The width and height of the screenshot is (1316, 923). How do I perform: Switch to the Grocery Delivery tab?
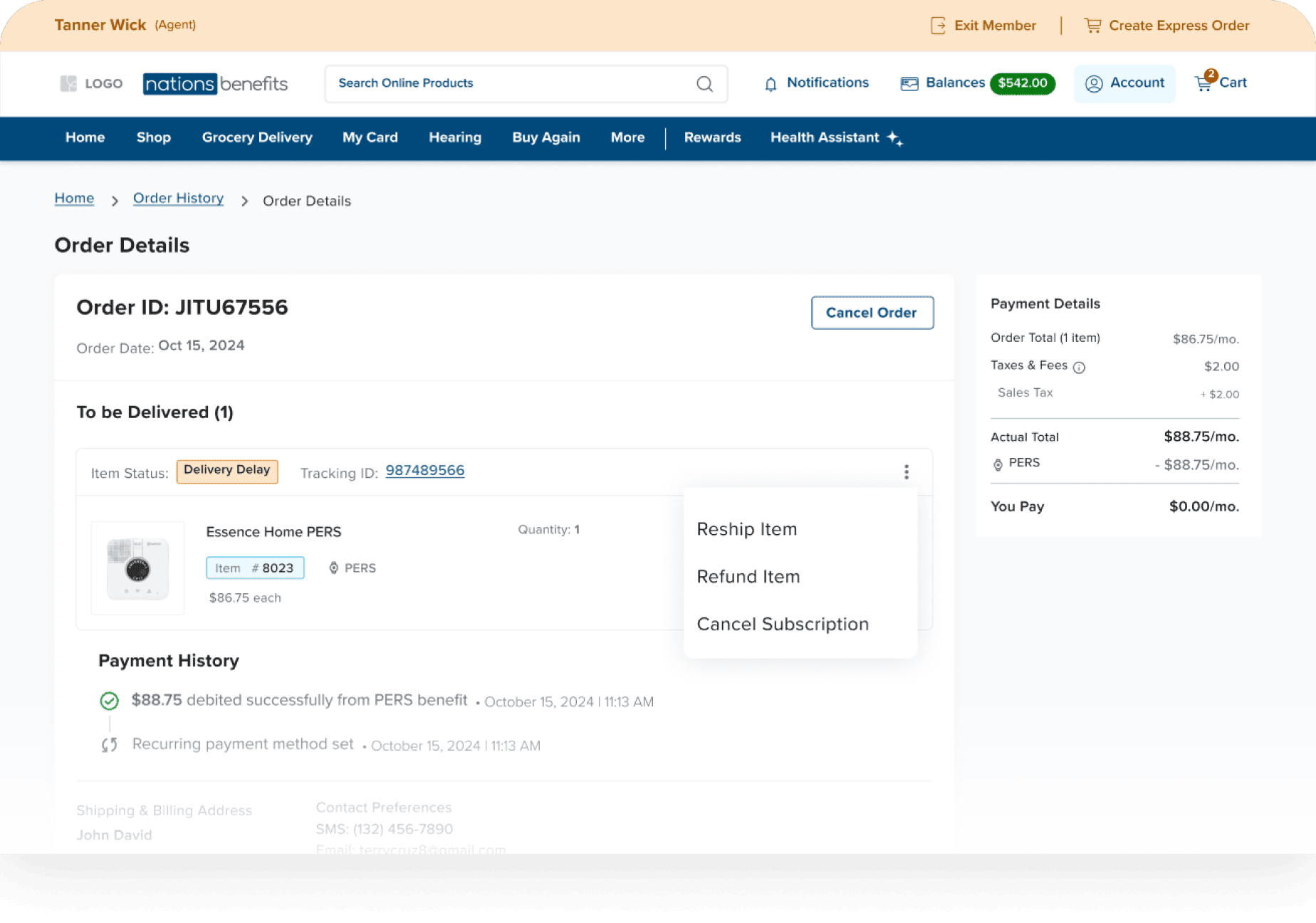256,137
